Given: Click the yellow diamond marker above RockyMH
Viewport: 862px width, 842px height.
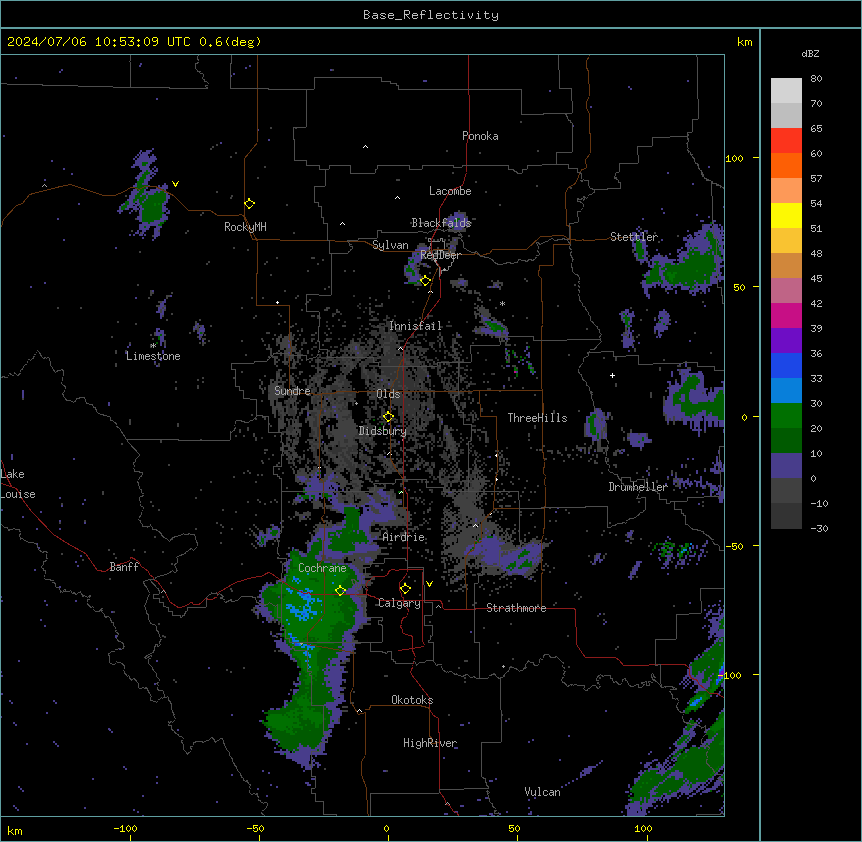Looking at the screenshot, I should pos(249,204).
